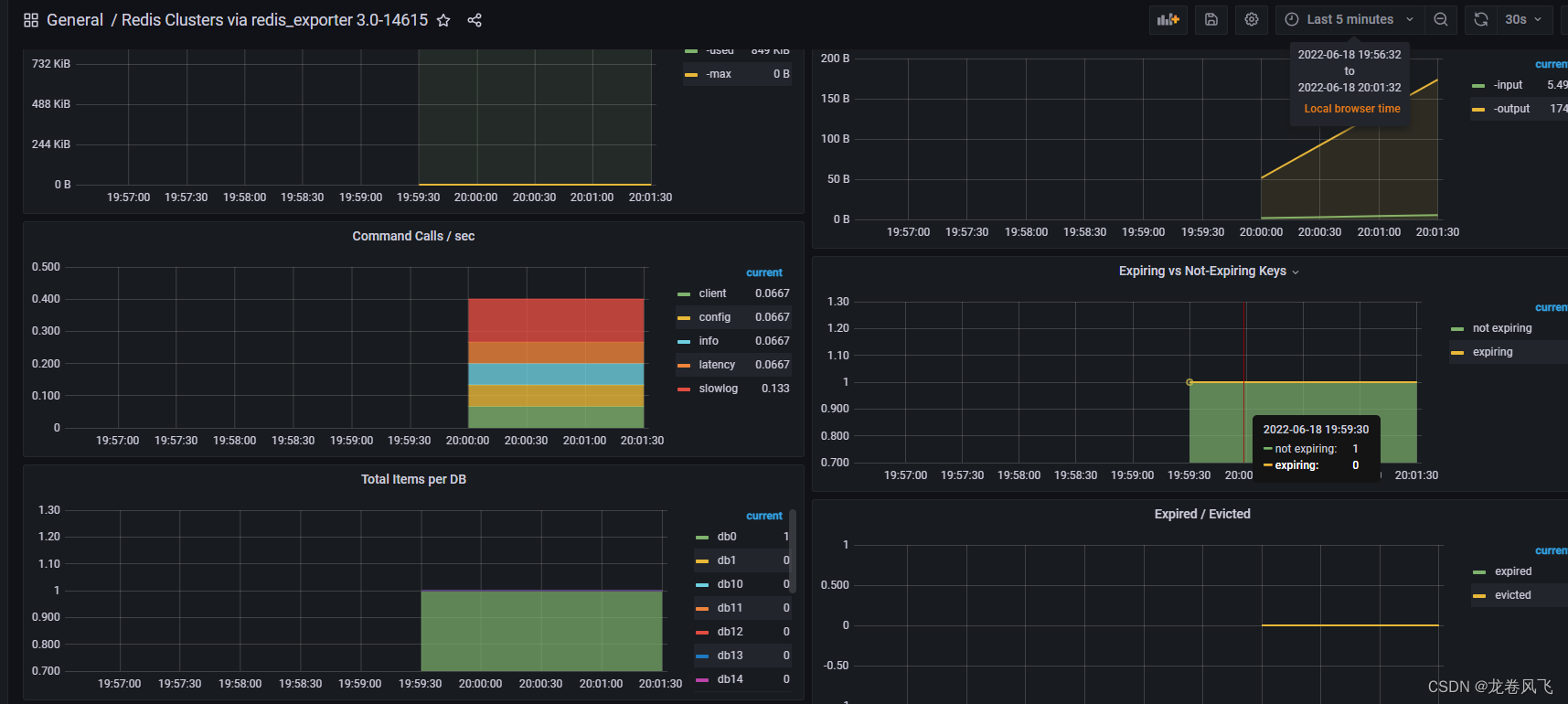This screenshot has height=704, width=1568.
Task: Change color of slowlog series swatch
Action: (684, 389)
